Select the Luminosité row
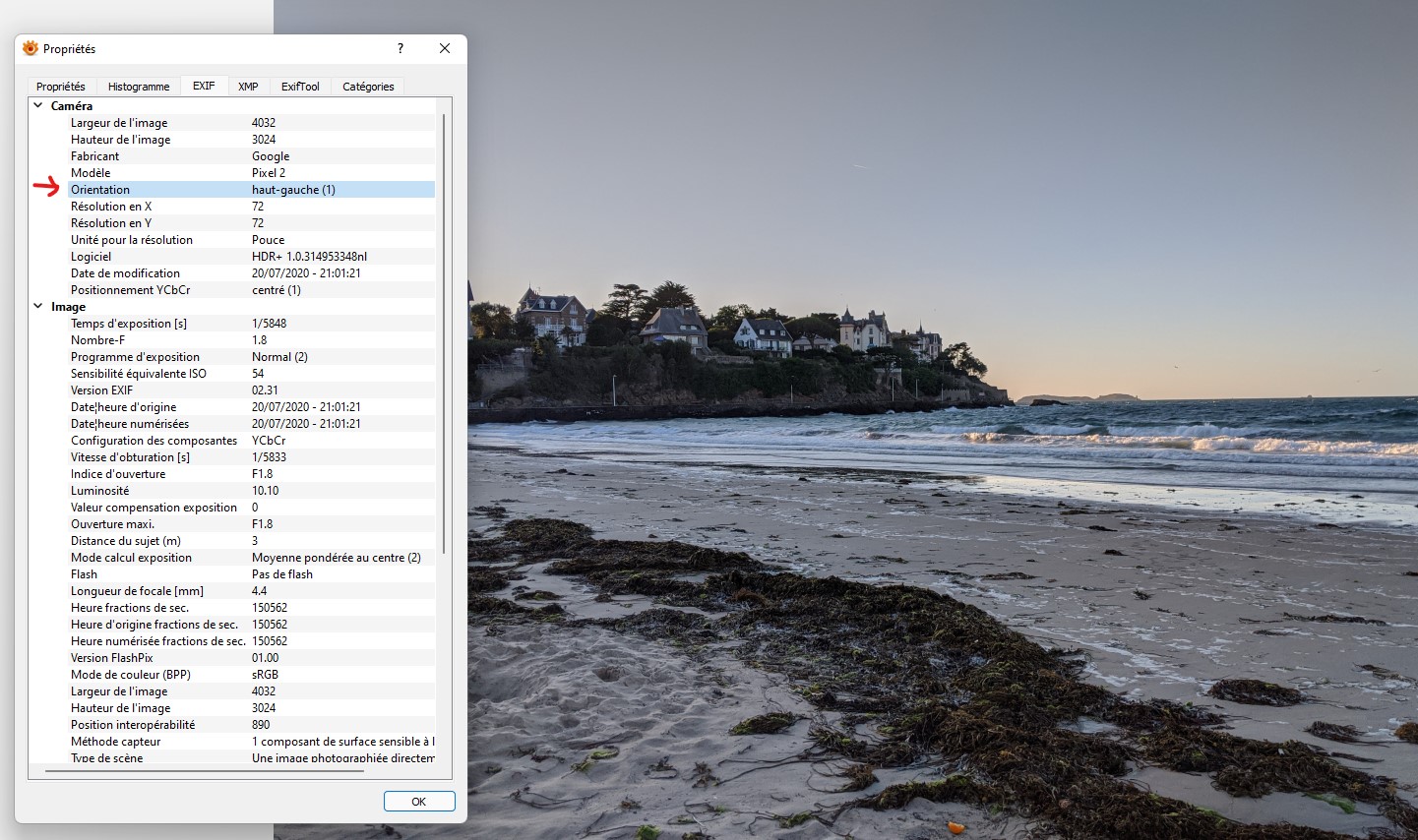This screenshot has height=840, width=1418. (x=251, y=491)
